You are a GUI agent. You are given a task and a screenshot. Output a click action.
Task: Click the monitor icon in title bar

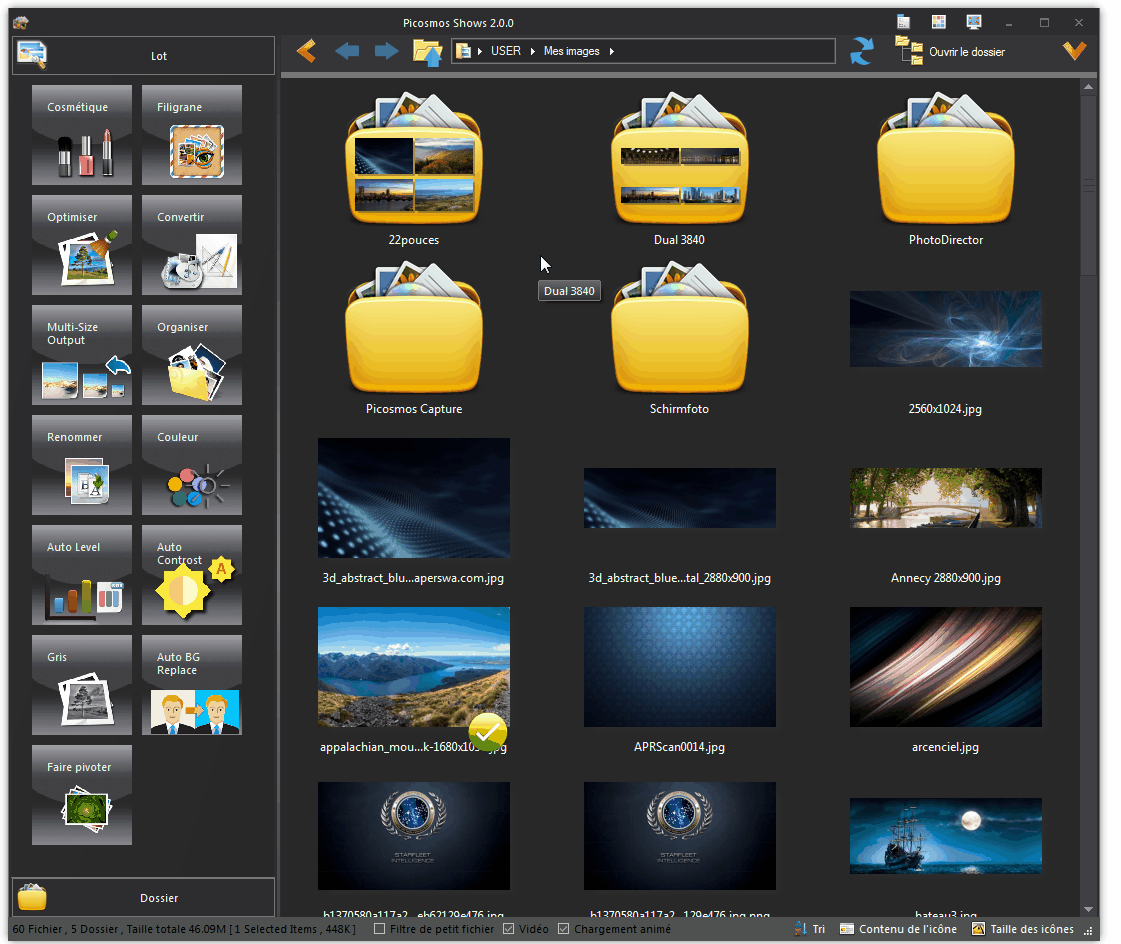coord(974,22)
